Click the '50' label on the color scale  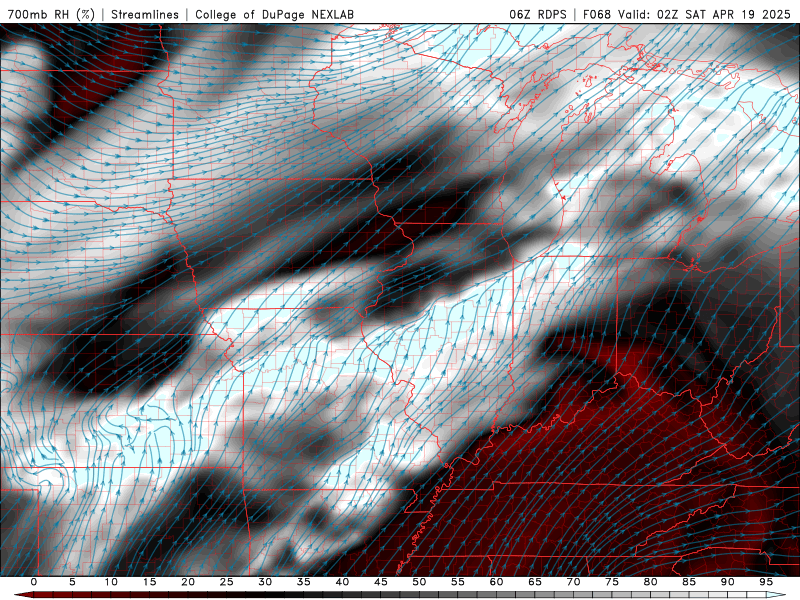[419, 582]
